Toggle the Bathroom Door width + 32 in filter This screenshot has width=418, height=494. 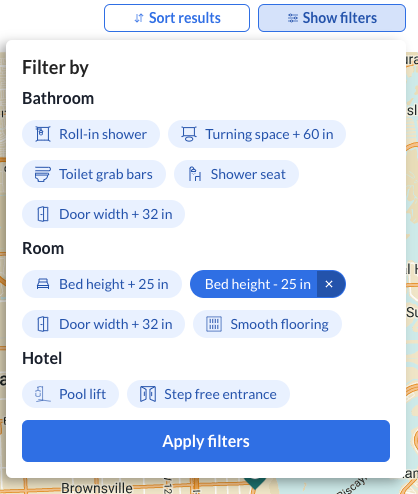[103, 214]
